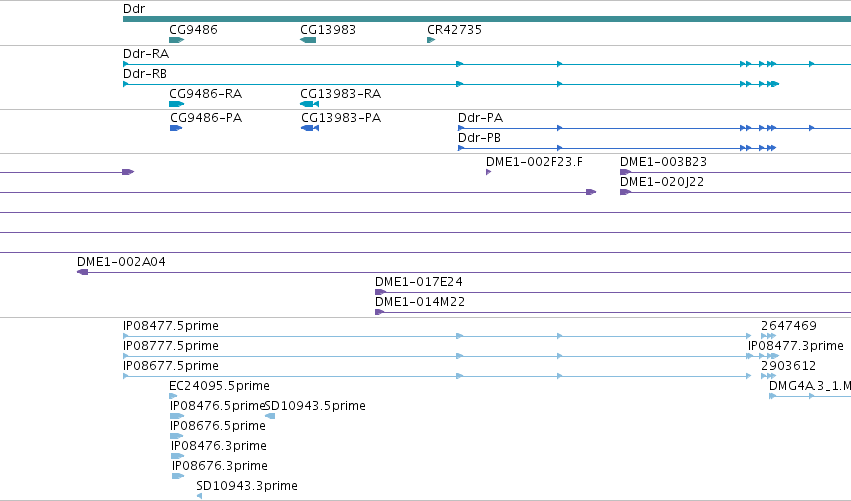This screenshot has width=851, height=501.
Task: Select the Ddr-PA protein label
Action: pyautogui.click(x=480, y=118)
